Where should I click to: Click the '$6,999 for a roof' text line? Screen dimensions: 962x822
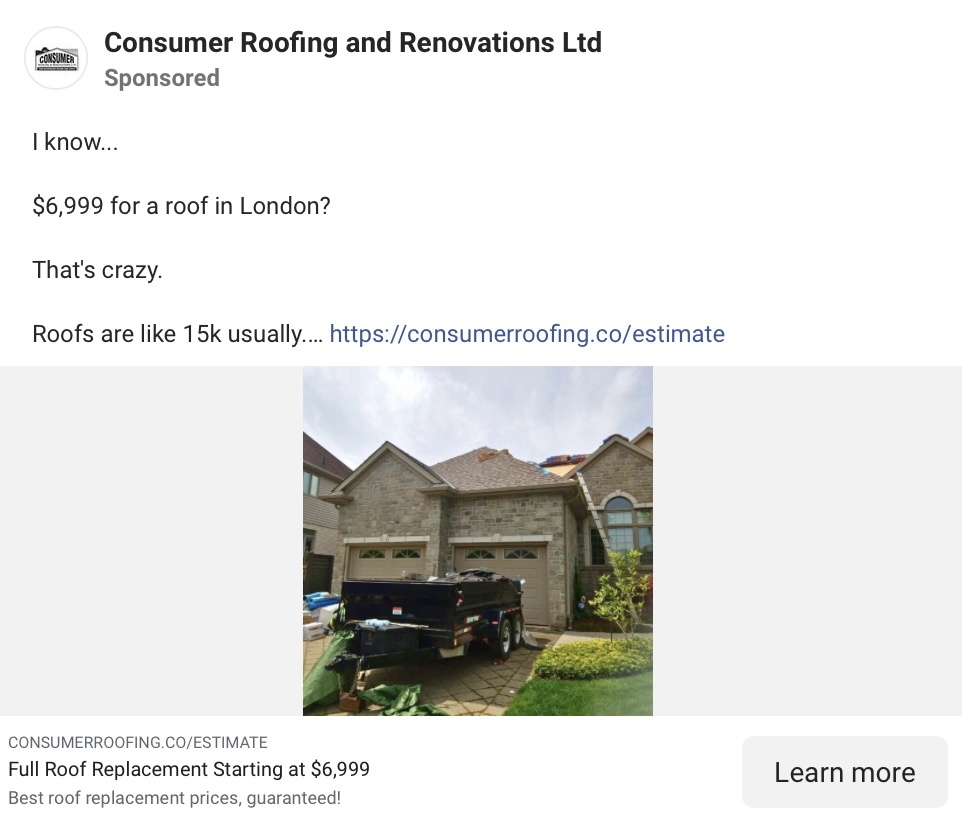click(x=181, y=206)
